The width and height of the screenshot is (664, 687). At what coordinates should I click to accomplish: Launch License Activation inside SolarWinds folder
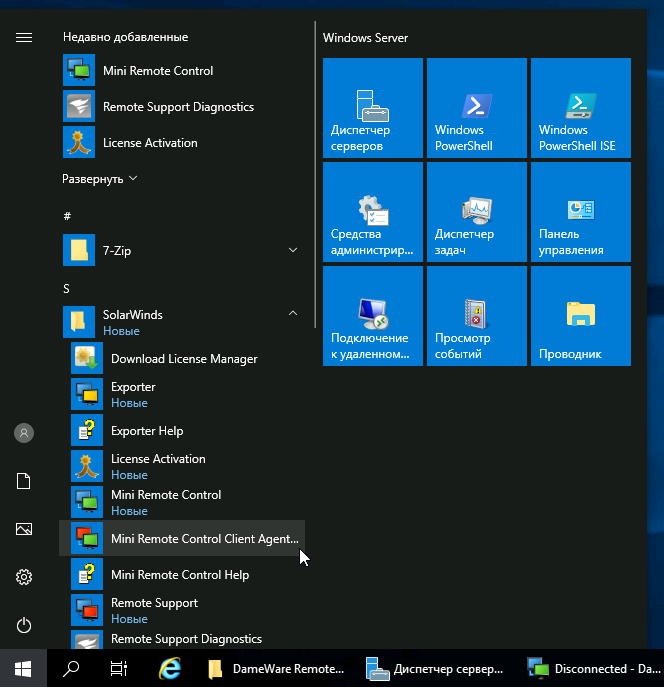[x=182, y=466]
